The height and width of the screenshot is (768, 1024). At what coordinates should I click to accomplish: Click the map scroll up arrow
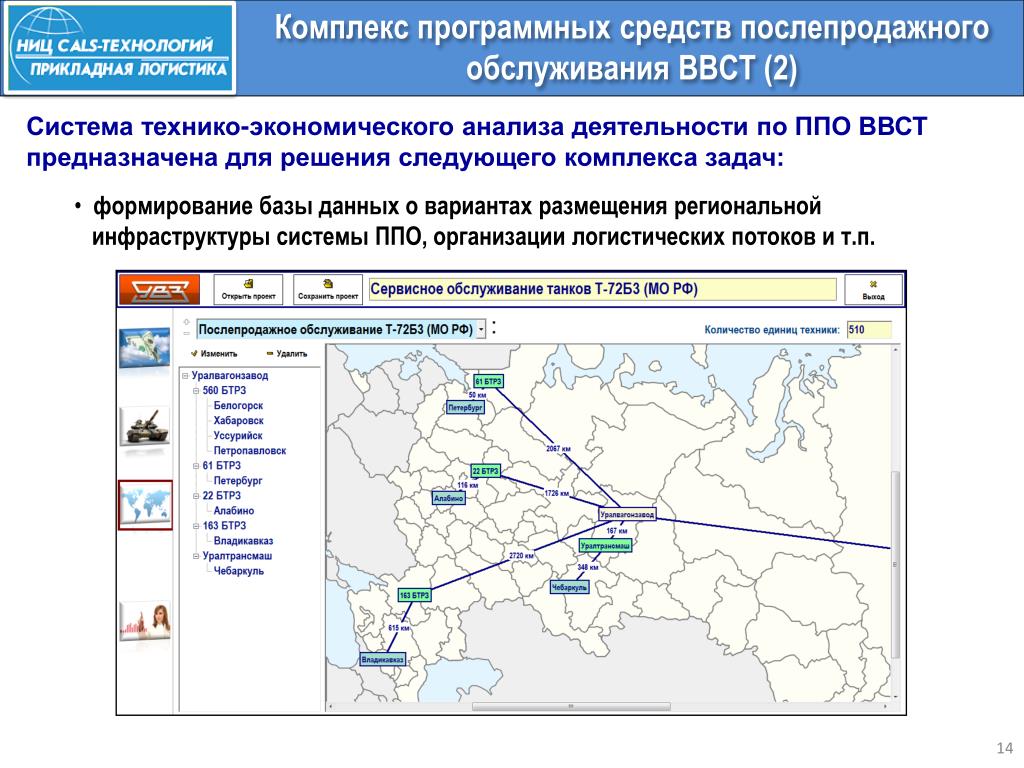[x=895, y=350]
